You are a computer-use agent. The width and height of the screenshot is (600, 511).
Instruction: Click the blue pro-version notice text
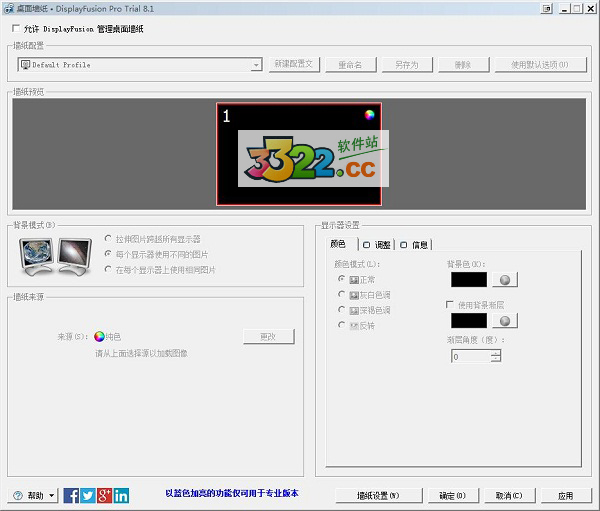(232, 493)
